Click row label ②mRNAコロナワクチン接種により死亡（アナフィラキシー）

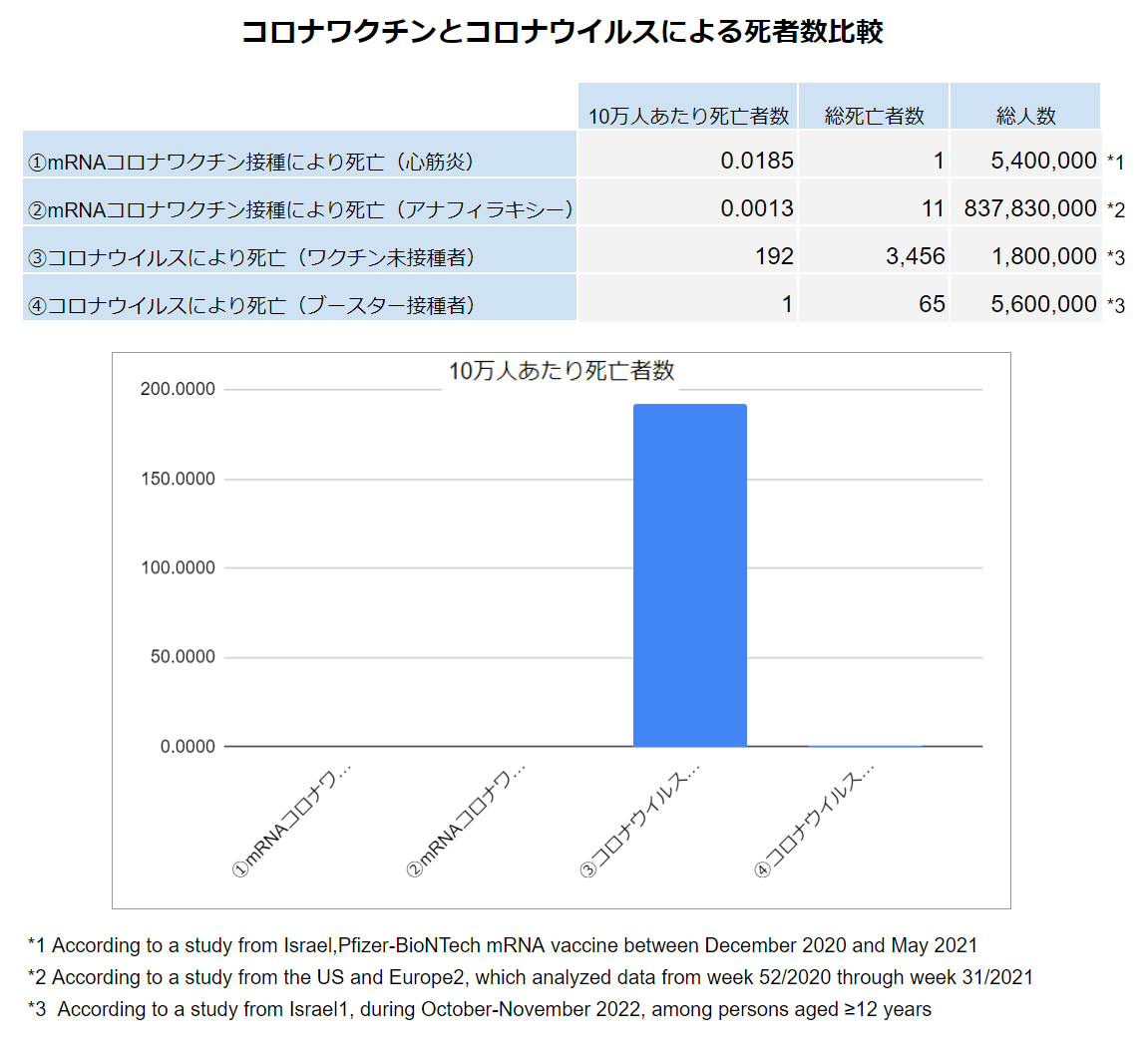(x=299, y=202)
